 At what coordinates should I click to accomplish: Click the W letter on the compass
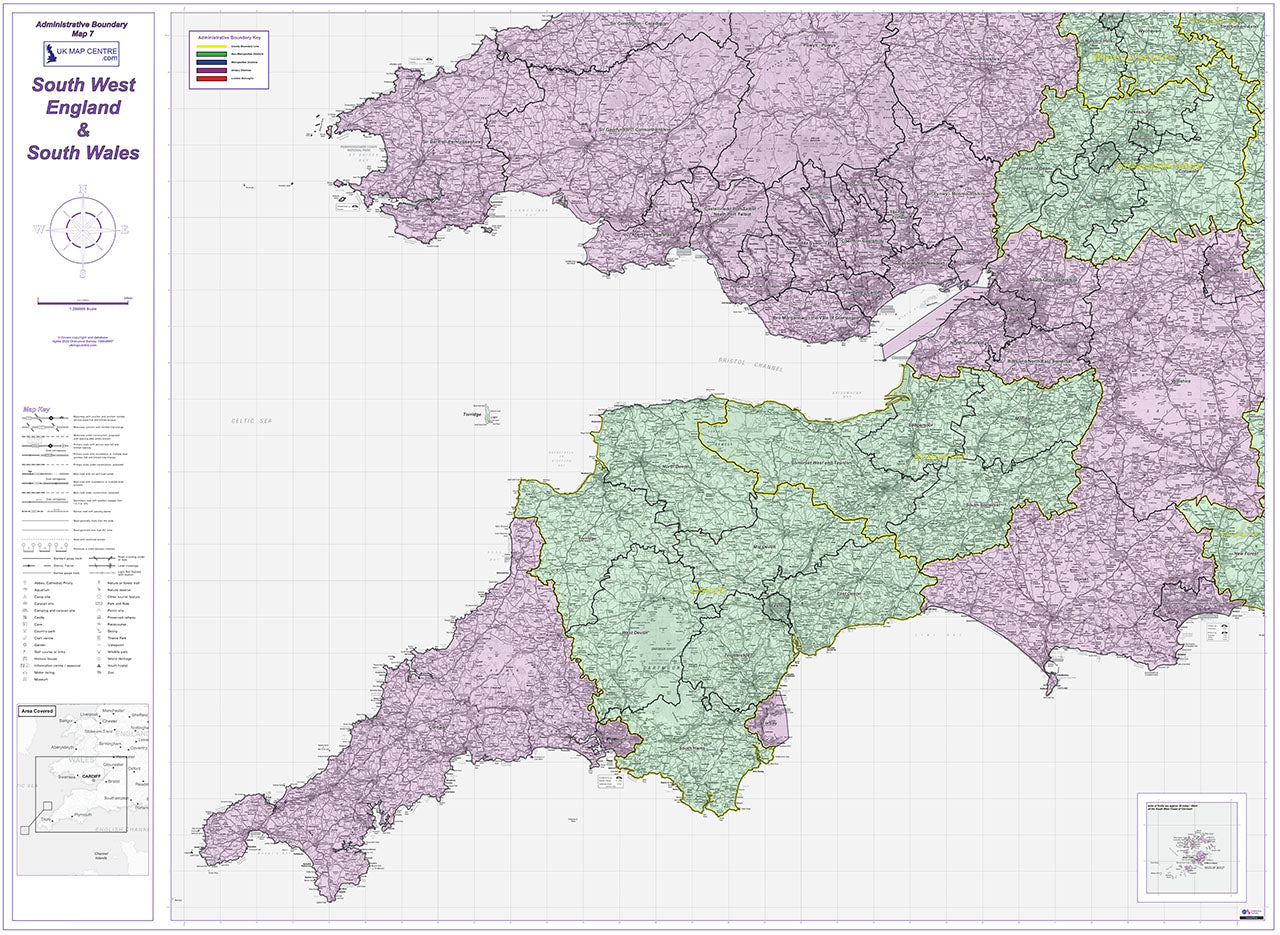click(39, 230)
